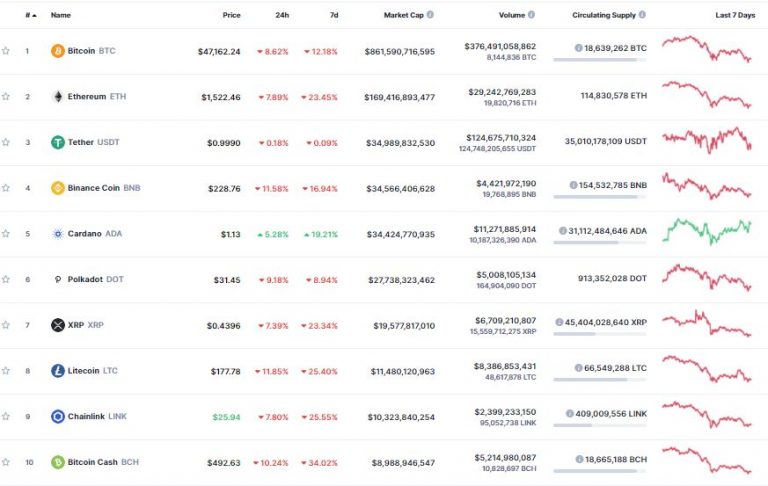
Task: Star Bitcoin to add to watchlist
Action: coord(6,51)
